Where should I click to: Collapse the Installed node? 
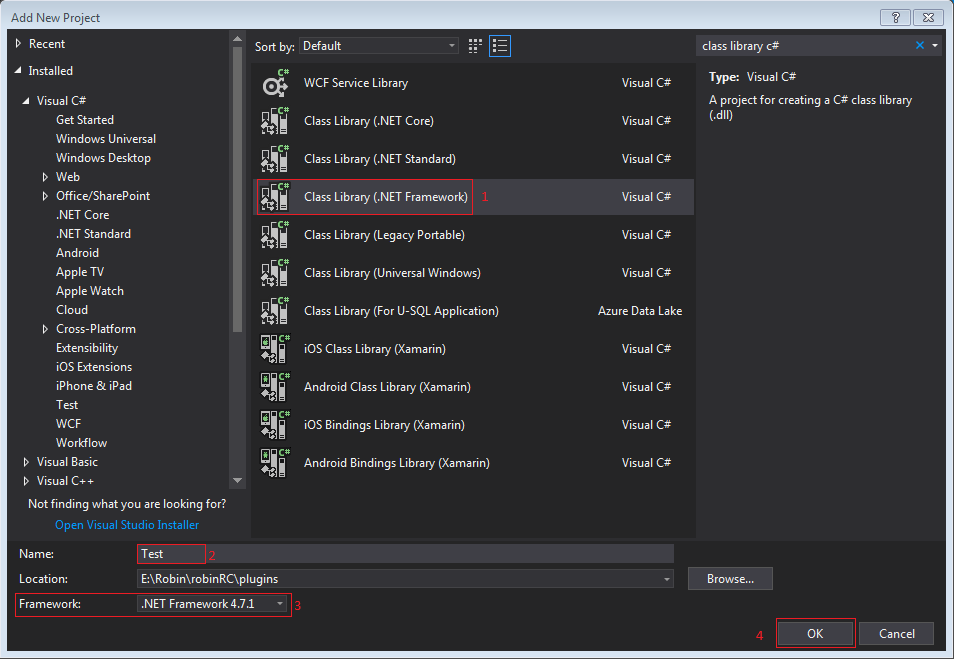tap(18, 71)
